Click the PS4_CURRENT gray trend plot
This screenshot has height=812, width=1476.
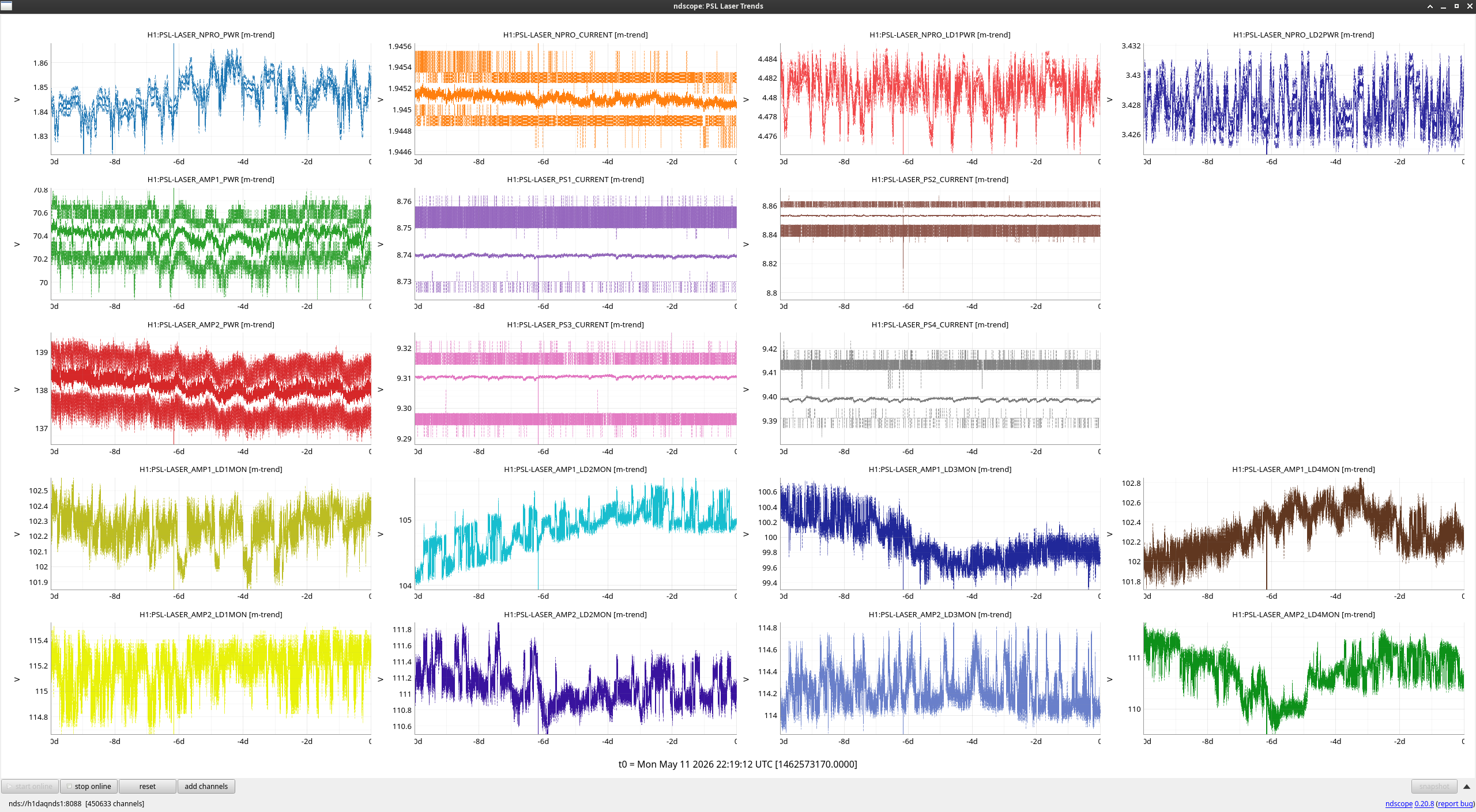(940, 388)
